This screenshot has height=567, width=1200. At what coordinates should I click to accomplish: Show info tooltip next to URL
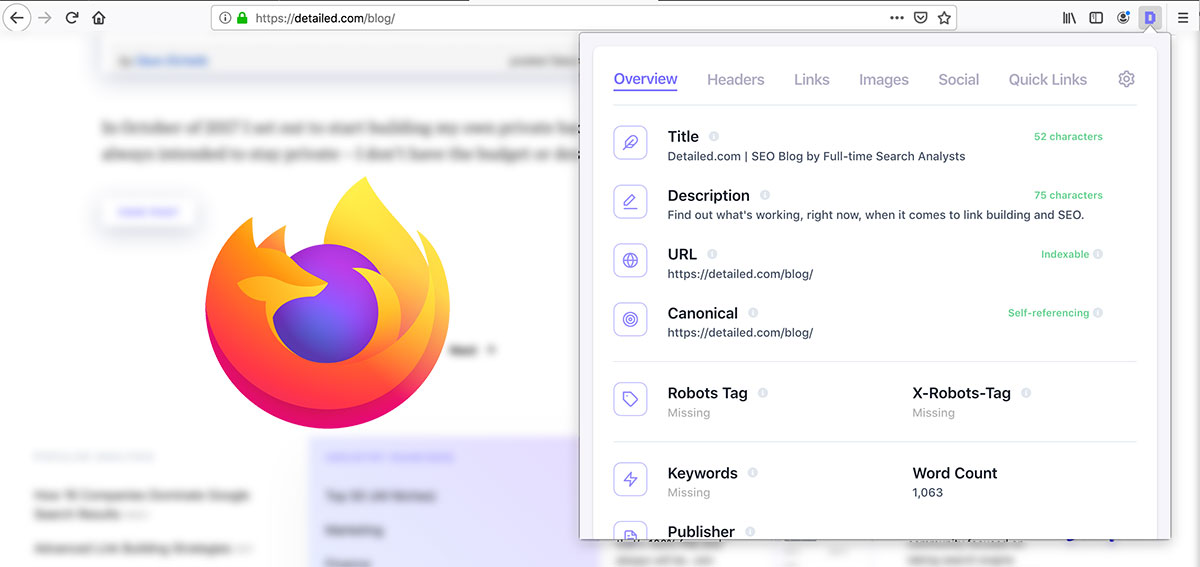[x=712, y=254]
